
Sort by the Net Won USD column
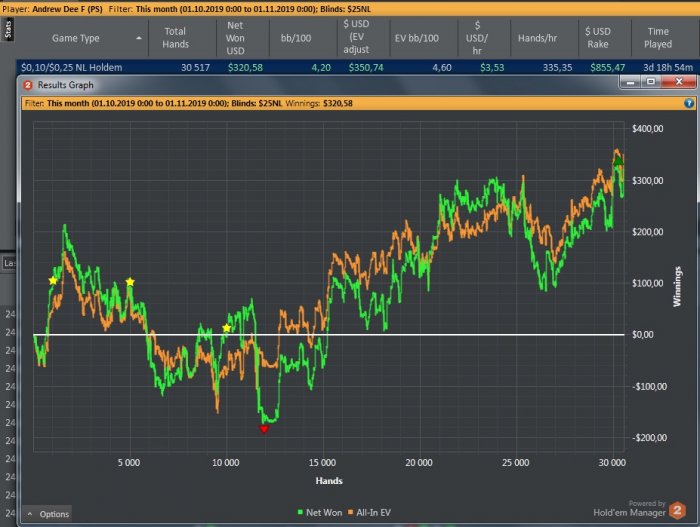pos(236,38)
